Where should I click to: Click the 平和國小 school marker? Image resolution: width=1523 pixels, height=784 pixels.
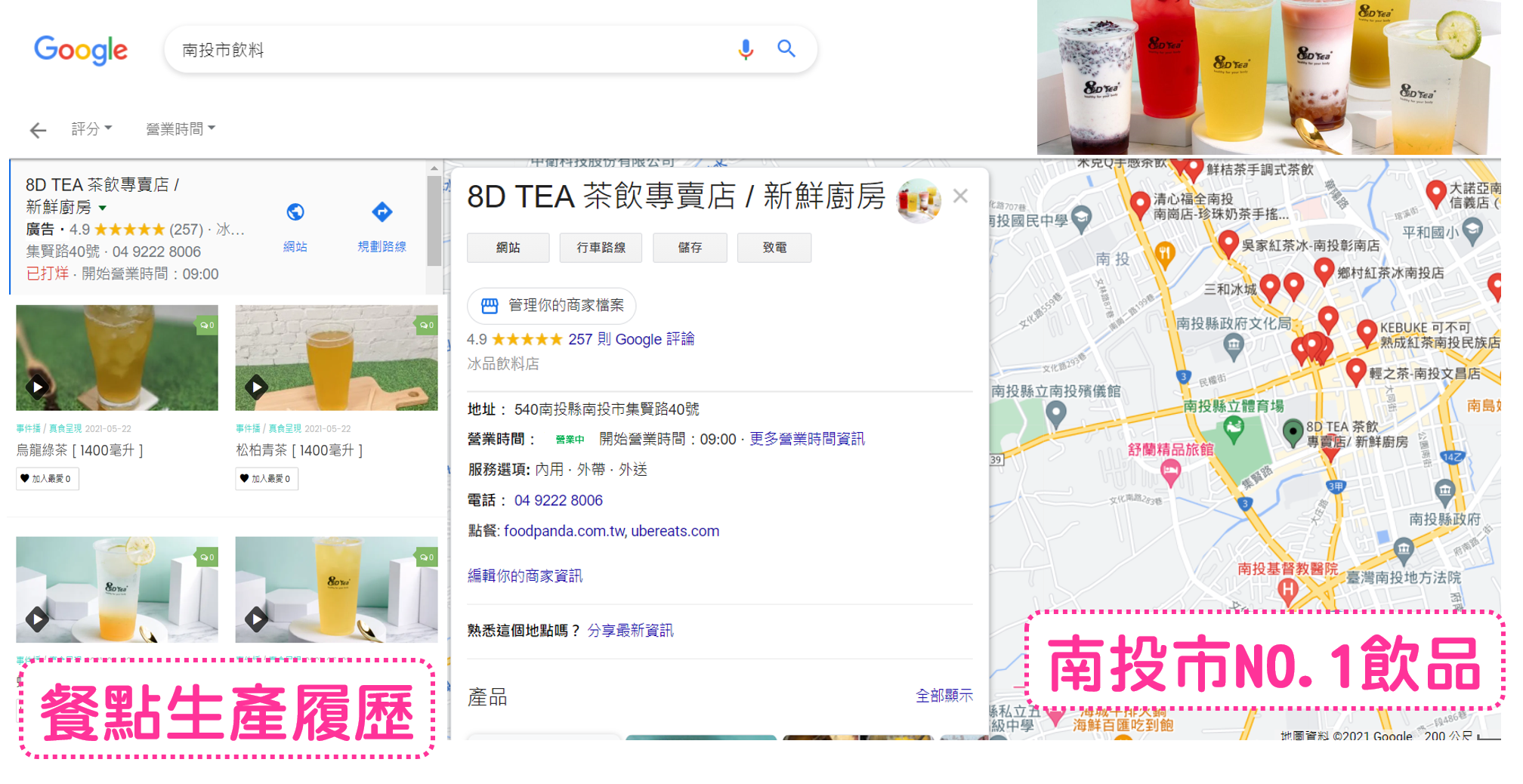pyautogui.click(x=1473, y=231)
